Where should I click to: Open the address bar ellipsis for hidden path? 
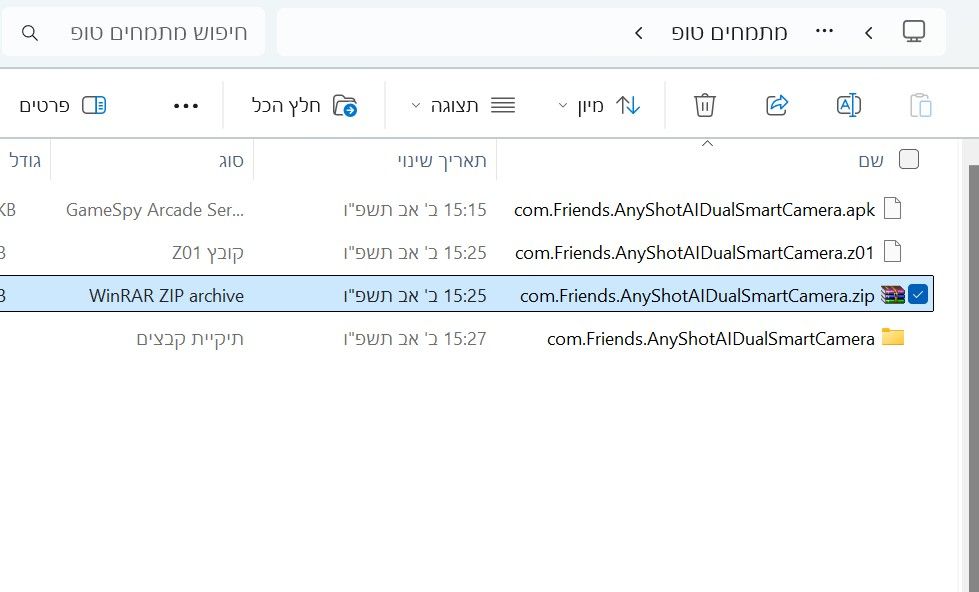point(824,31)
